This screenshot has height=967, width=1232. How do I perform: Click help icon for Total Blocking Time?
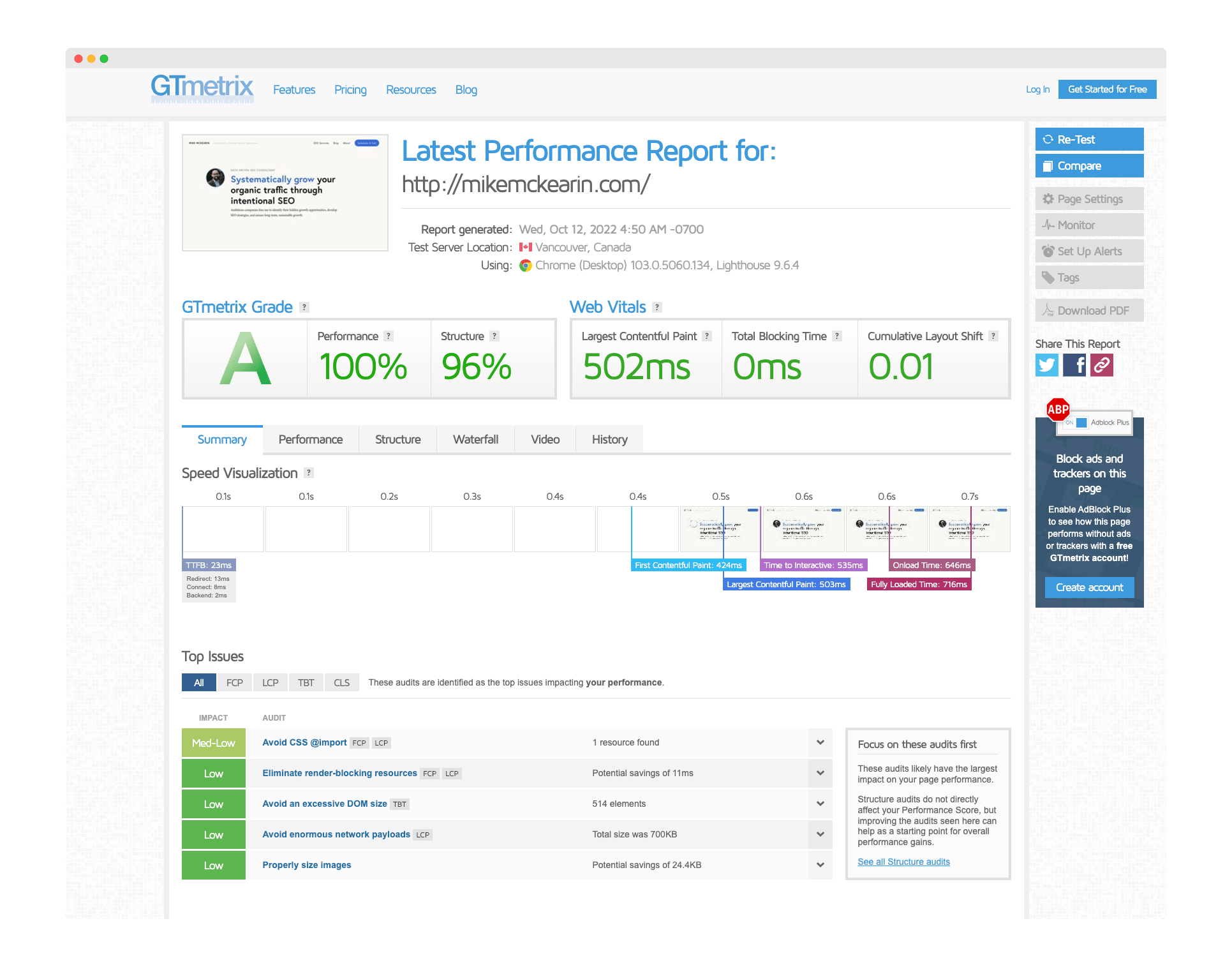click(837, 336)
